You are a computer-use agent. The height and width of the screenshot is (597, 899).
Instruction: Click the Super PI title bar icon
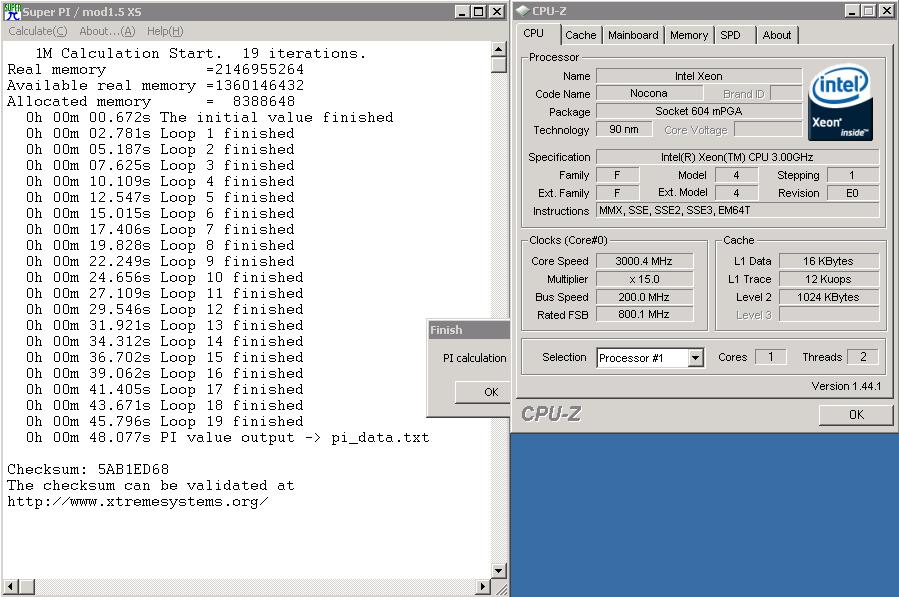click(x=12, y=11)
